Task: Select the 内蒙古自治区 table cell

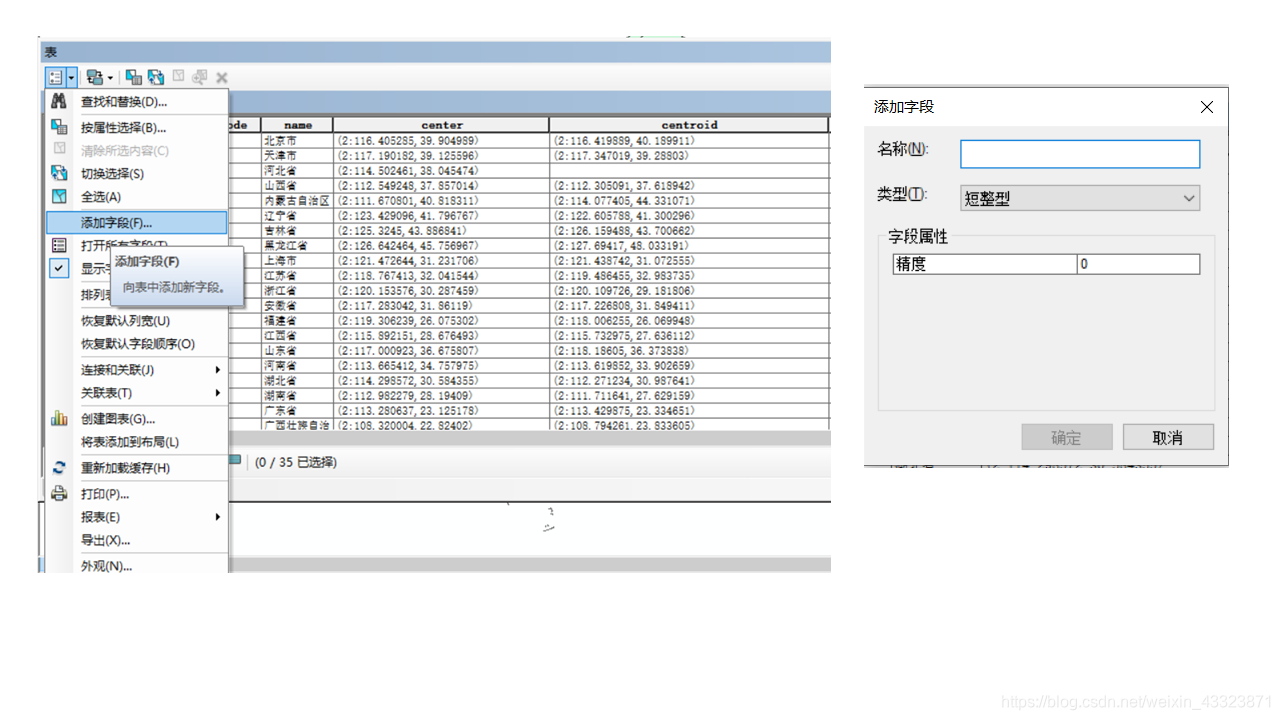Action: [x=297, y=200]
